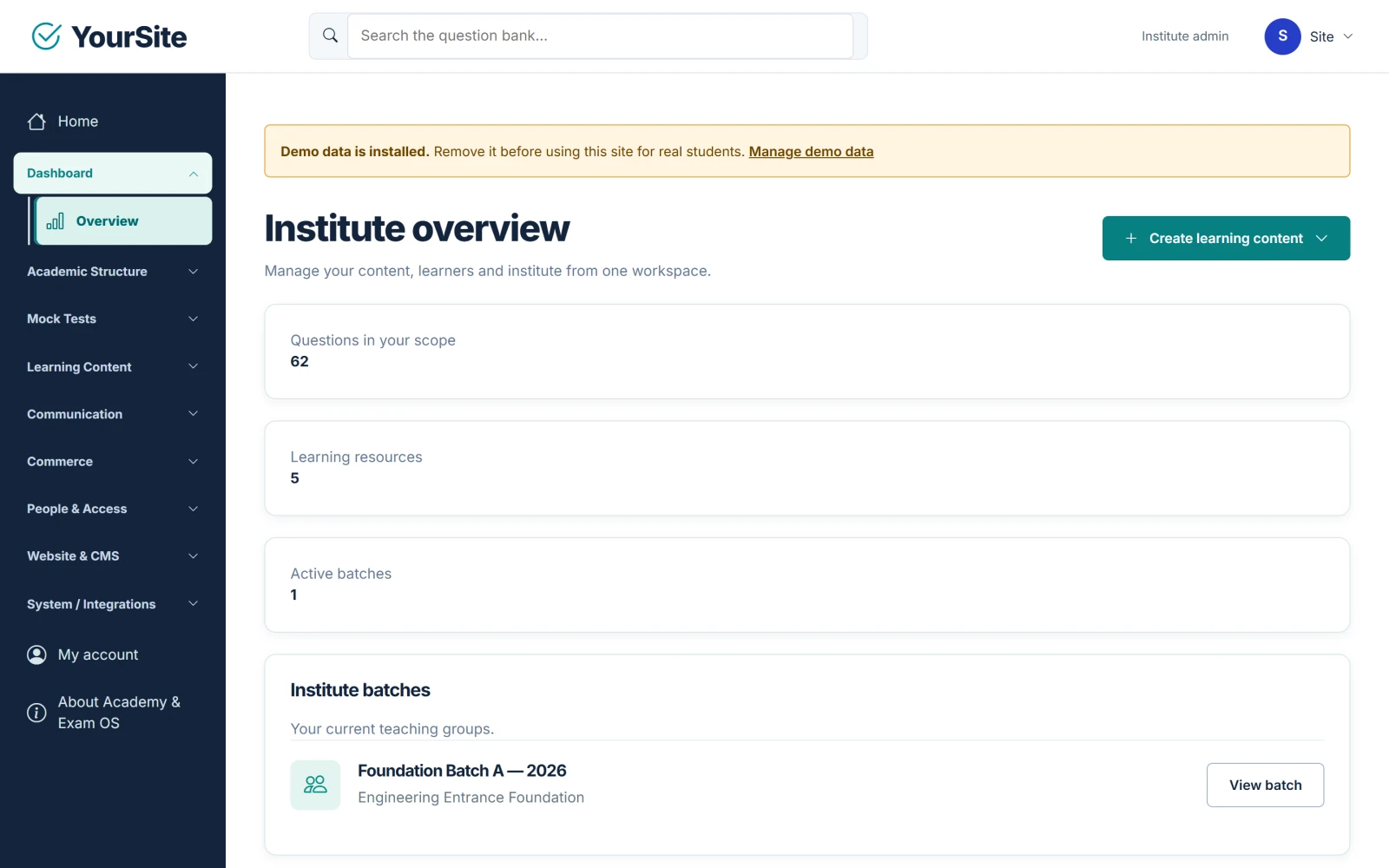Expand the People & Access section
Viewport: 1389px width, 868px height.
[x=113, y=509]
